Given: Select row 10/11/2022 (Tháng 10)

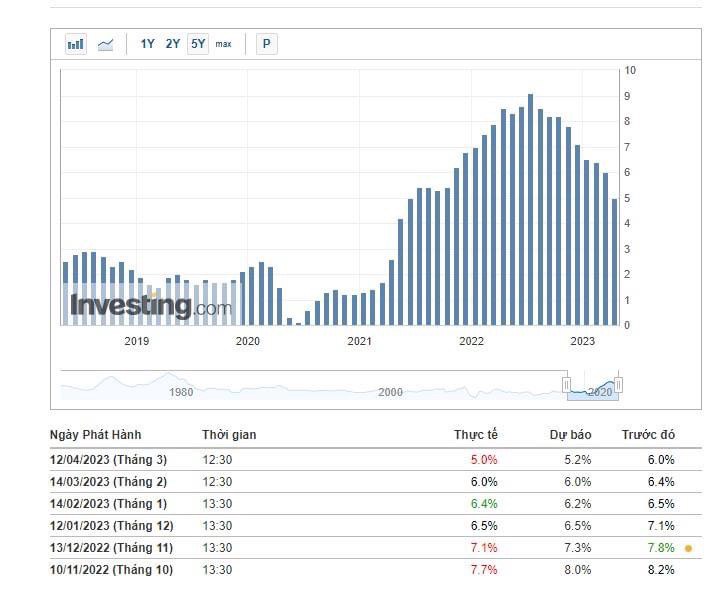Looking at the screenshot, I should 375,570.
